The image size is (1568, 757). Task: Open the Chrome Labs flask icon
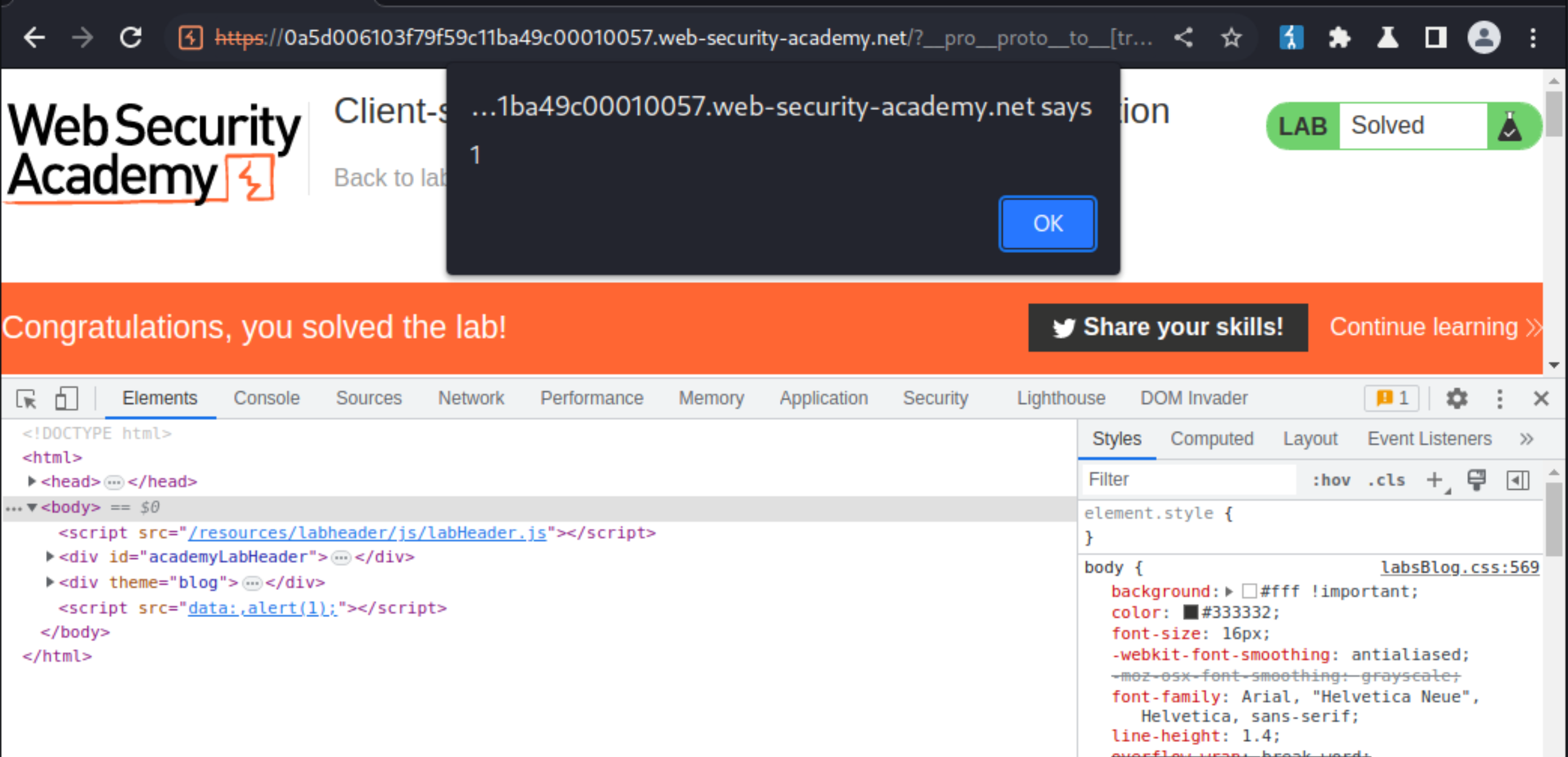point(1387,38)
